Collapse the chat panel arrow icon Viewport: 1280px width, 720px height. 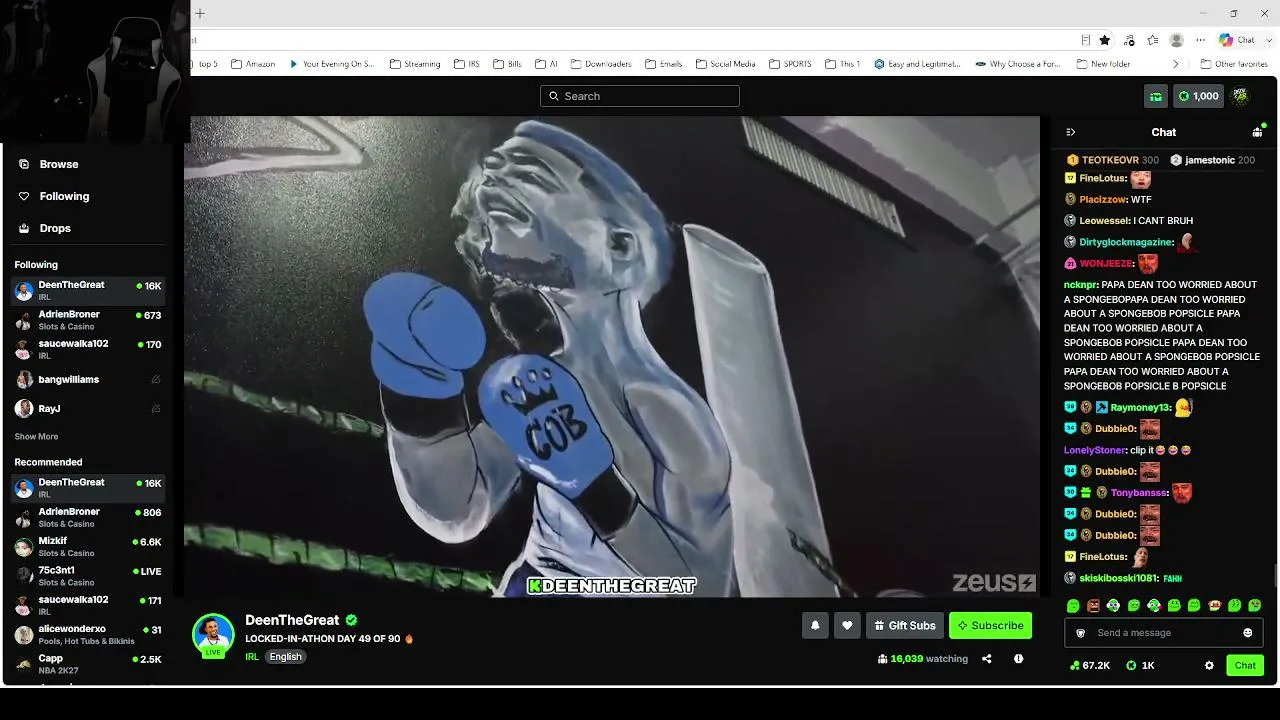1071,132
